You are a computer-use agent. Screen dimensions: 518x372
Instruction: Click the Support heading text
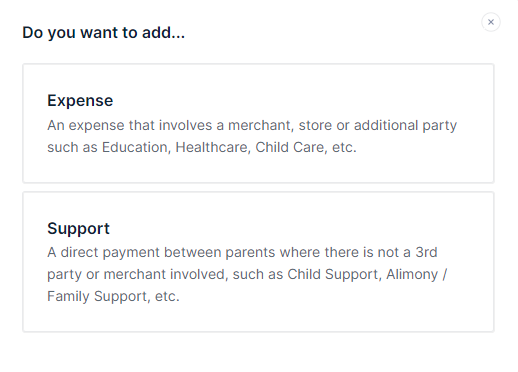pos(78,228)
